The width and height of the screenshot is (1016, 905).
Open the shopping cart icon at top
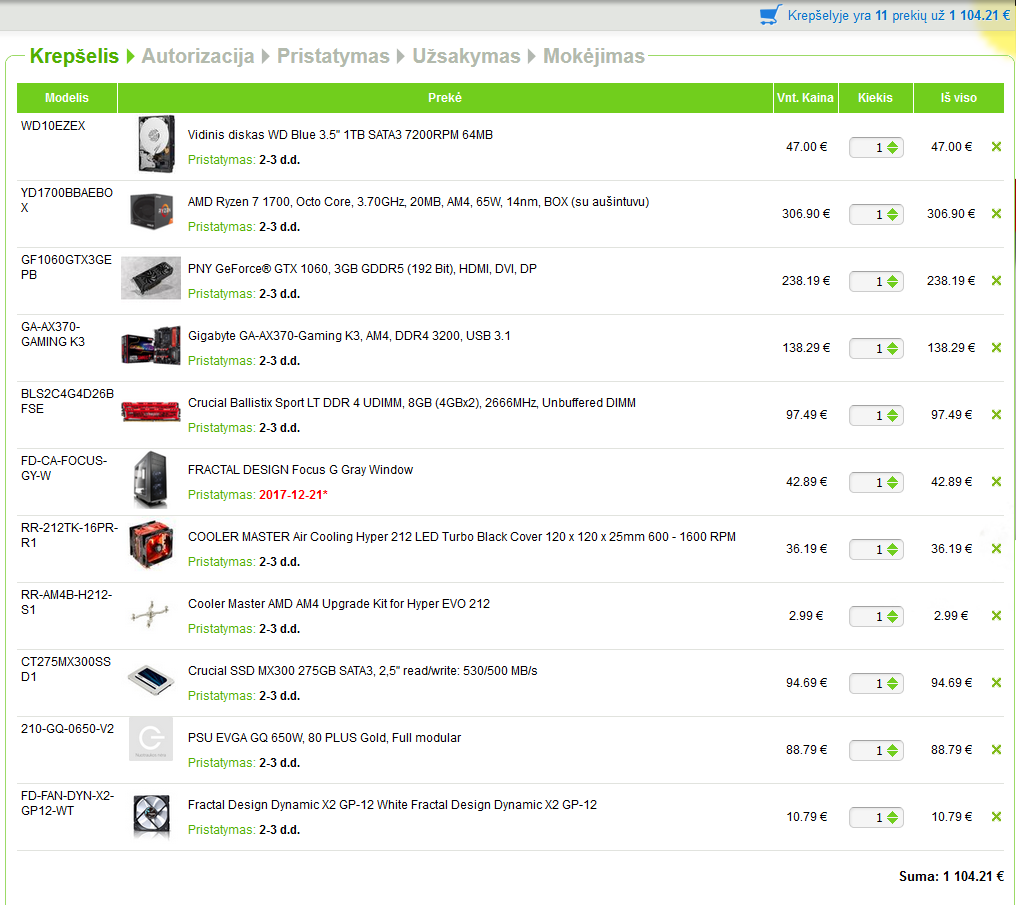pos(770,15)
